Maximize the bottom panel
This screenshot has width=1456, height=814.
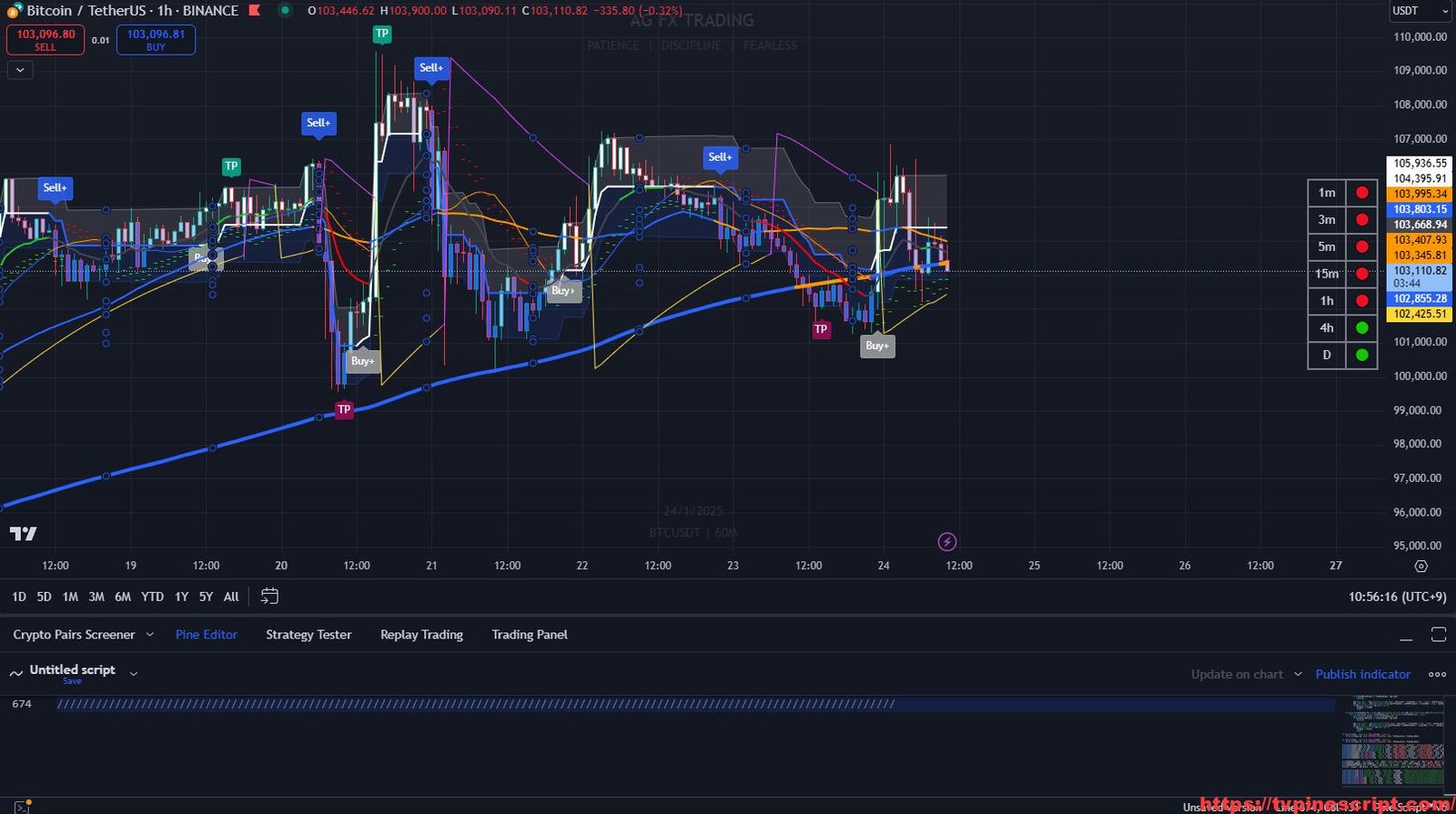coord(1438,635)
